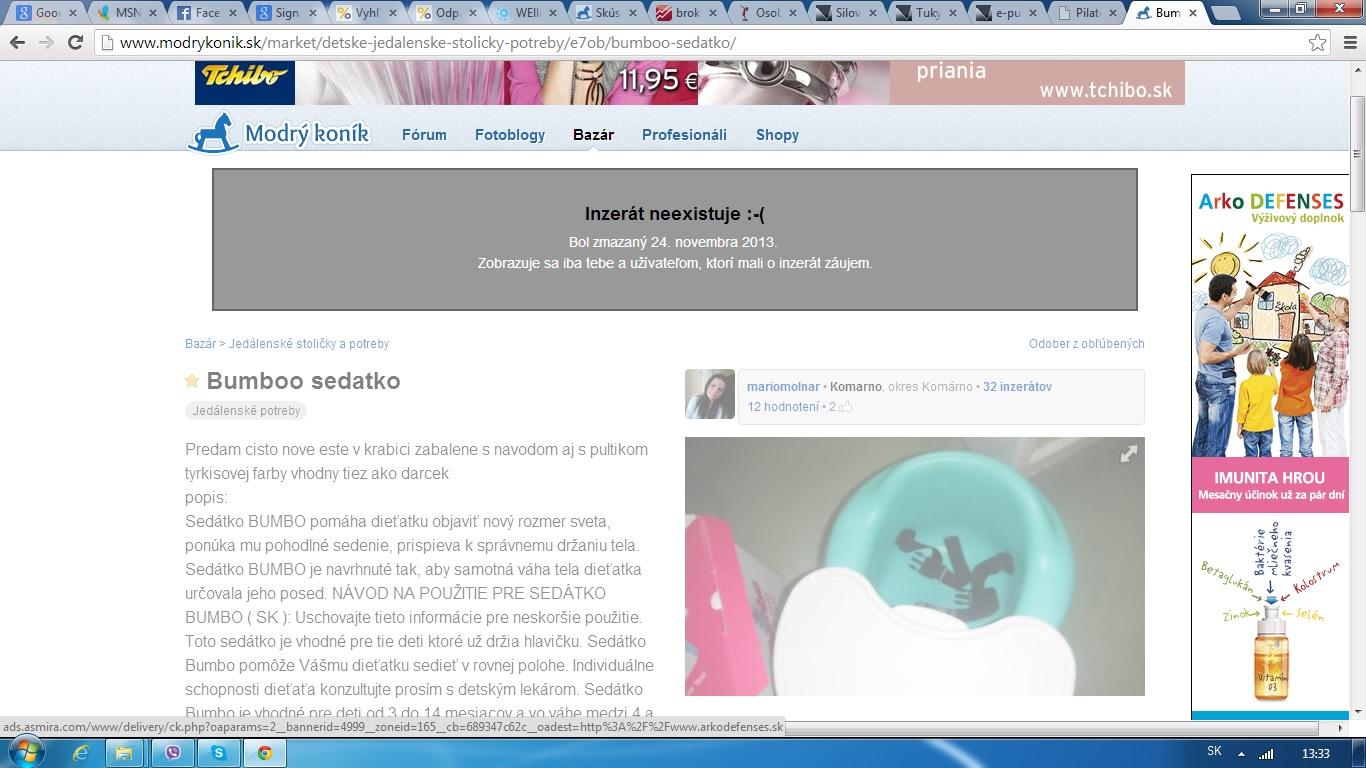Click the address bar URL field
Screen dimensions: 1366x768
point(700,43)
